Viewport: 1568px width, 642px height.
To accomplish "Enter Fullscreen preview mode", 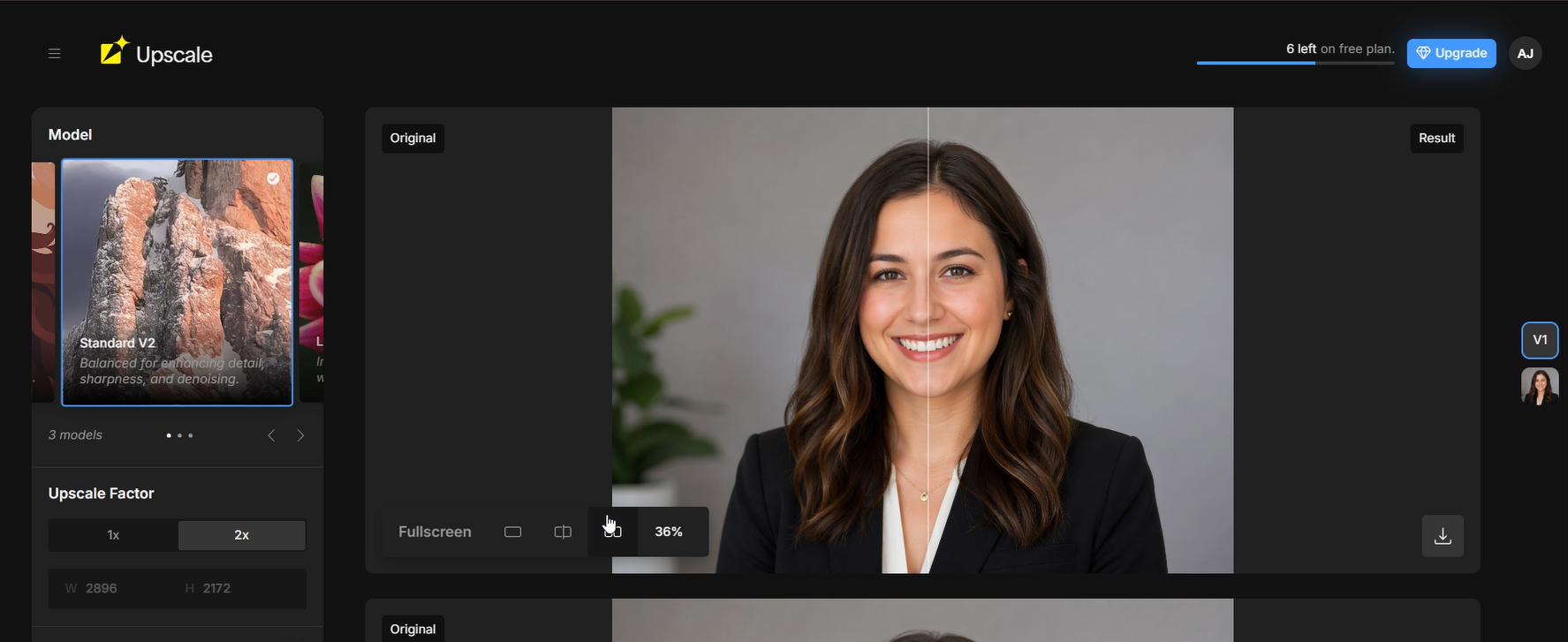I will [x=435, y=532].
